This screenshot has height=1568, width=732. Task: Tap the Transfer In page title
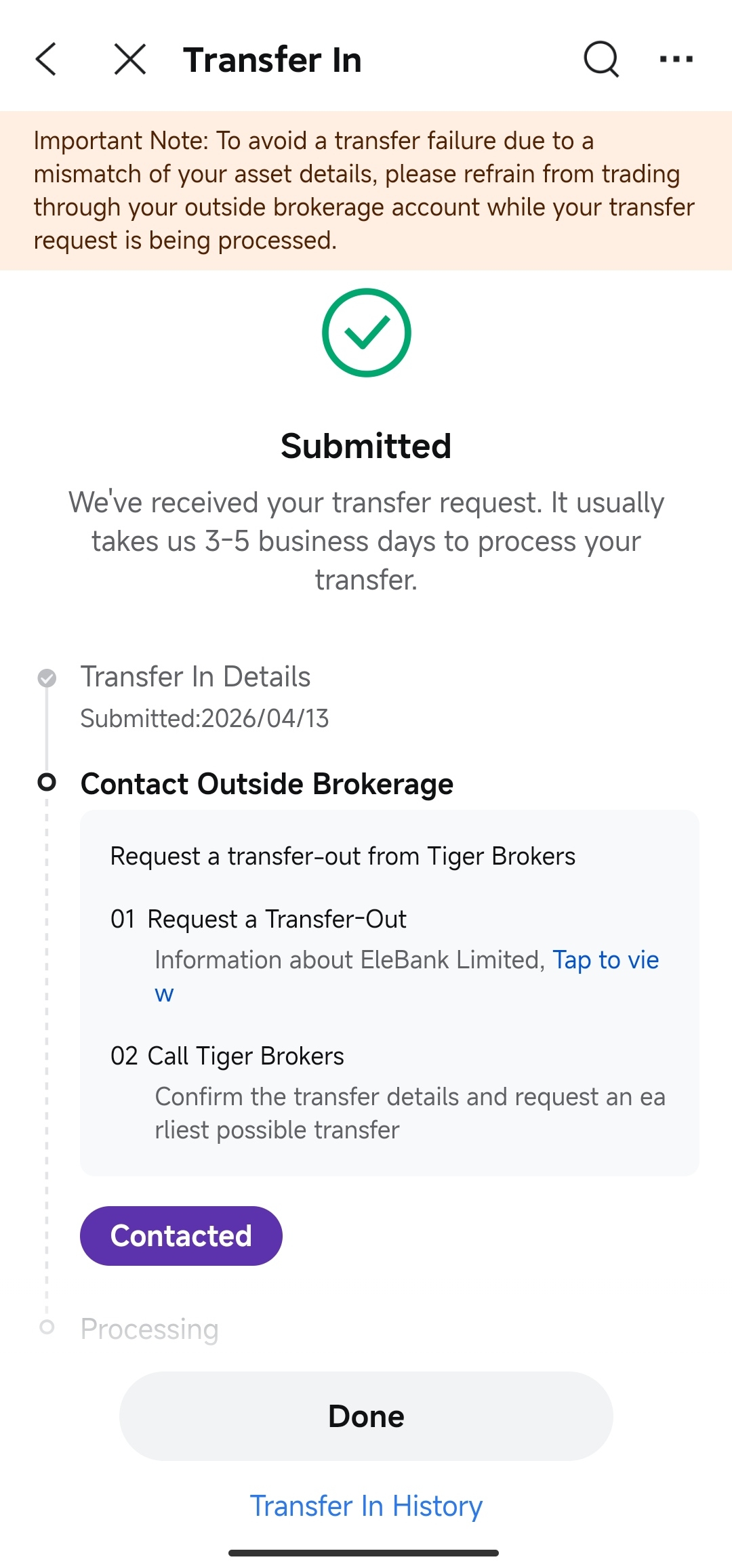(x=272, y=60)
